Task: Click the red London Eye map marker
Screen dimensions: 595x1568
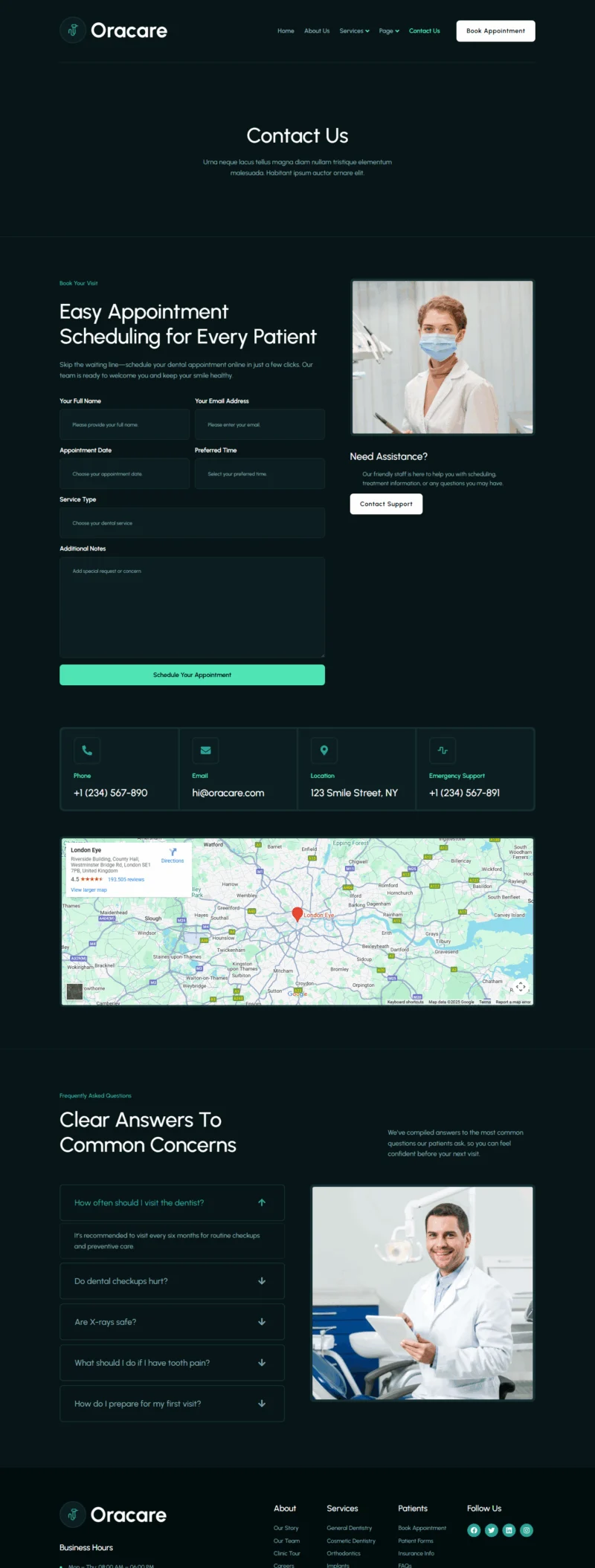Action: [x=297, y=914]
